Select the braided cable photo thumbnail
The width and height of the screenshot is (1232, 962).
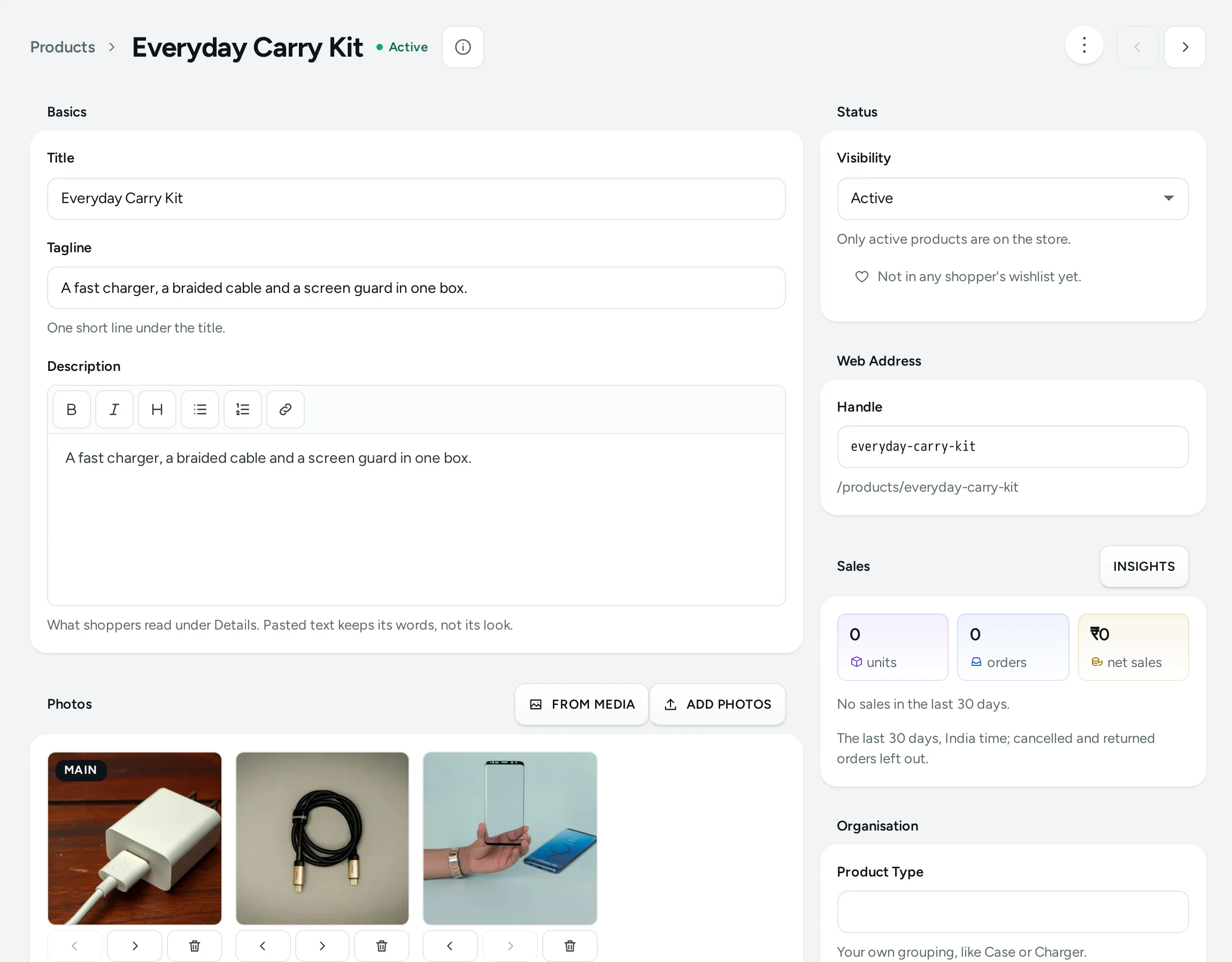[322, 839]
